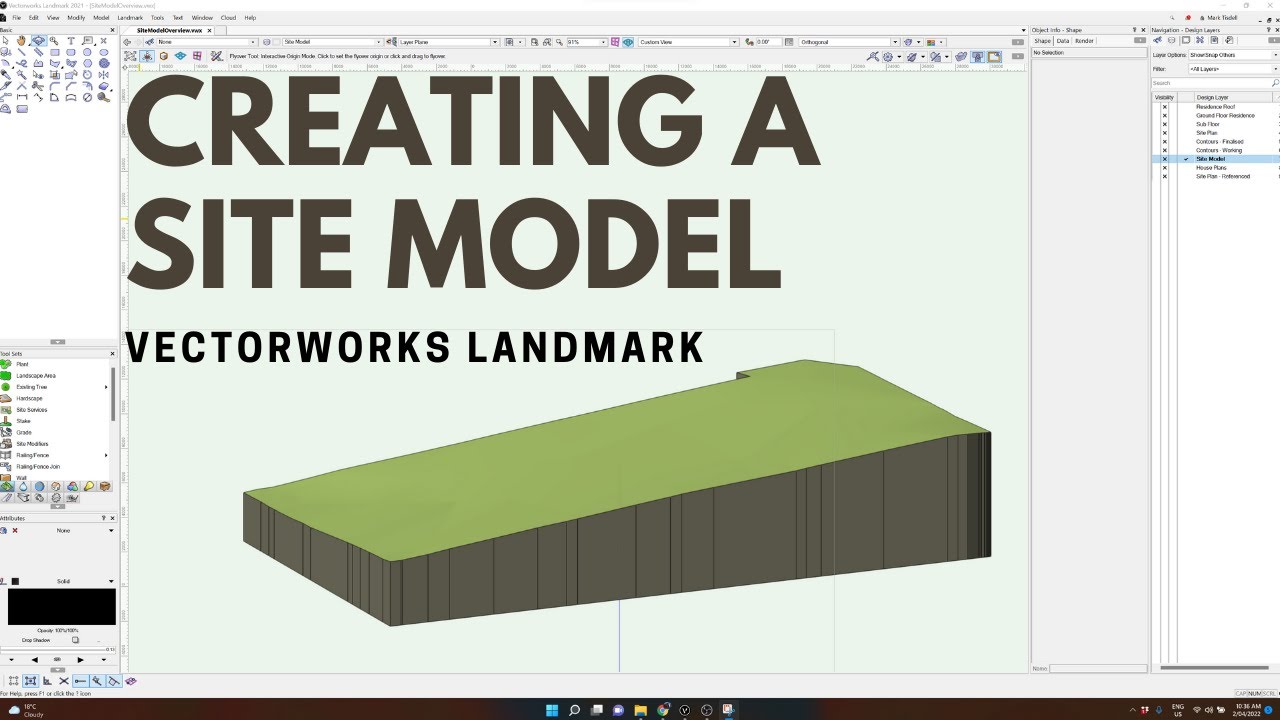The image size is (1280, 720).
Task: Select the Flyover tool in Basic palette
Action: (38, 41)
